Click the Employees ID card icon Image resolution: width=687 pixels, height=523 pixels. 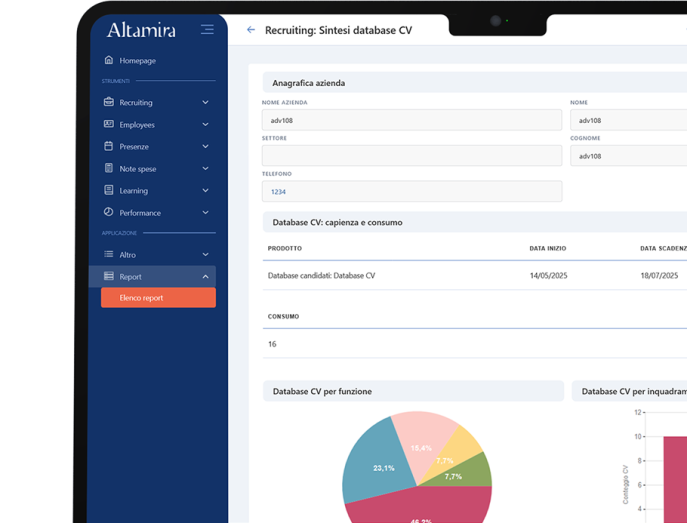point(109,124)
